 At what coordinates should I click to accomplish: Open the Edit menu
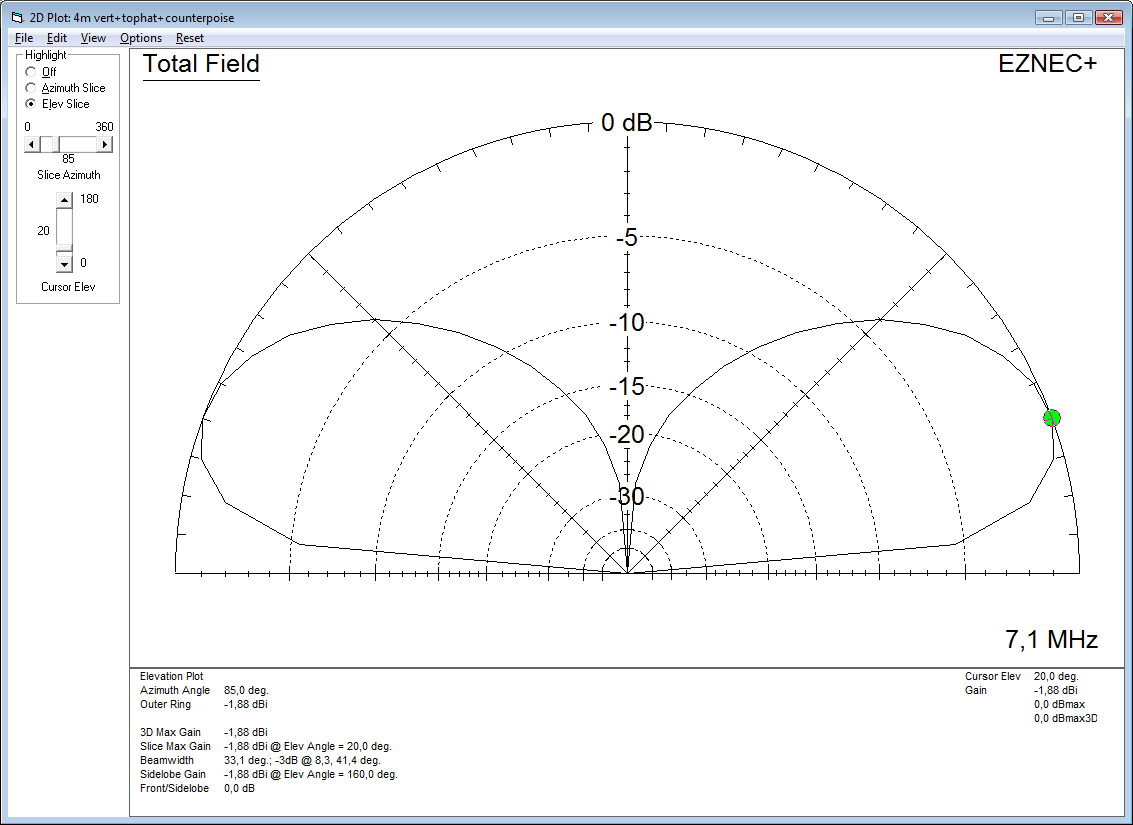click(57, 38)
